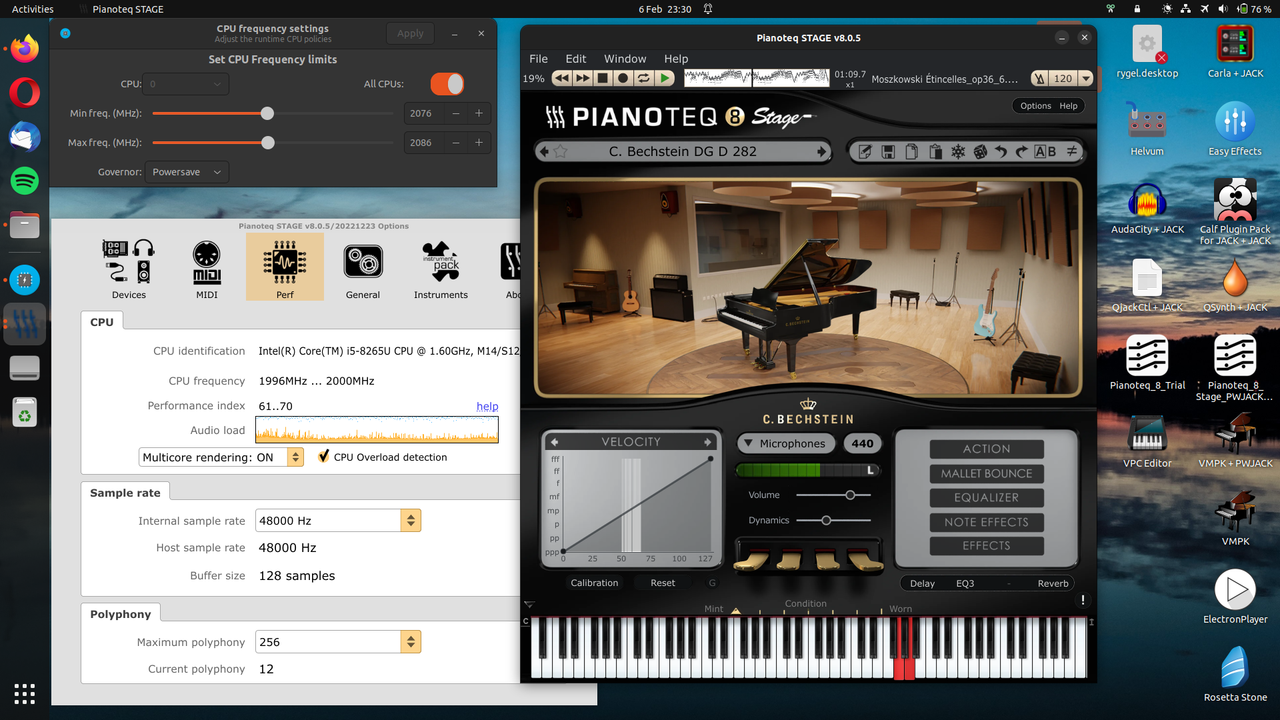
Task: Adjust the Dynamics slider
Action: tap(833, 520)
